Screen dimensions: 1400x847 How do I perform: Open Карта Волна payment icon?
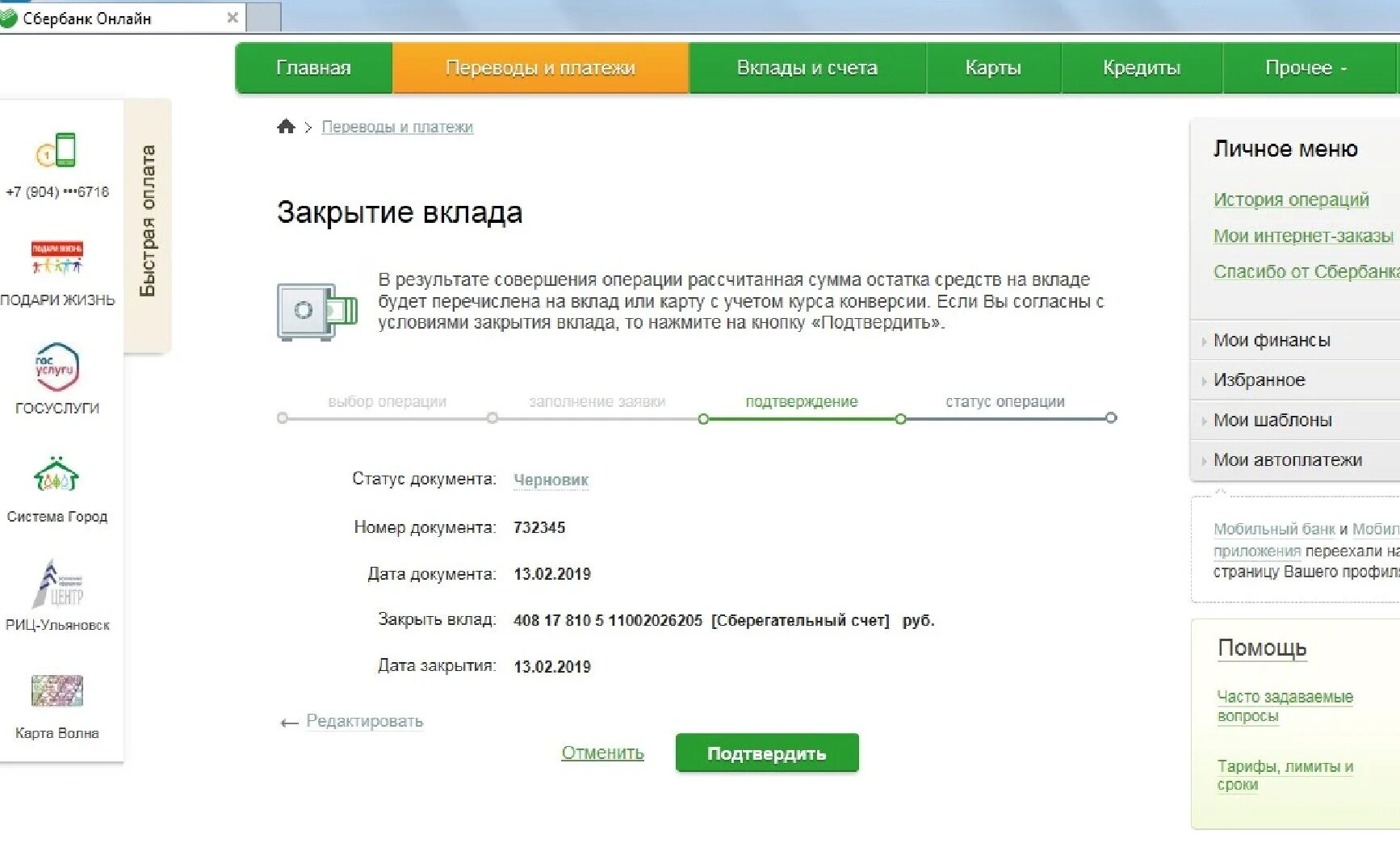pyautogui.click(x=57, y=691)
